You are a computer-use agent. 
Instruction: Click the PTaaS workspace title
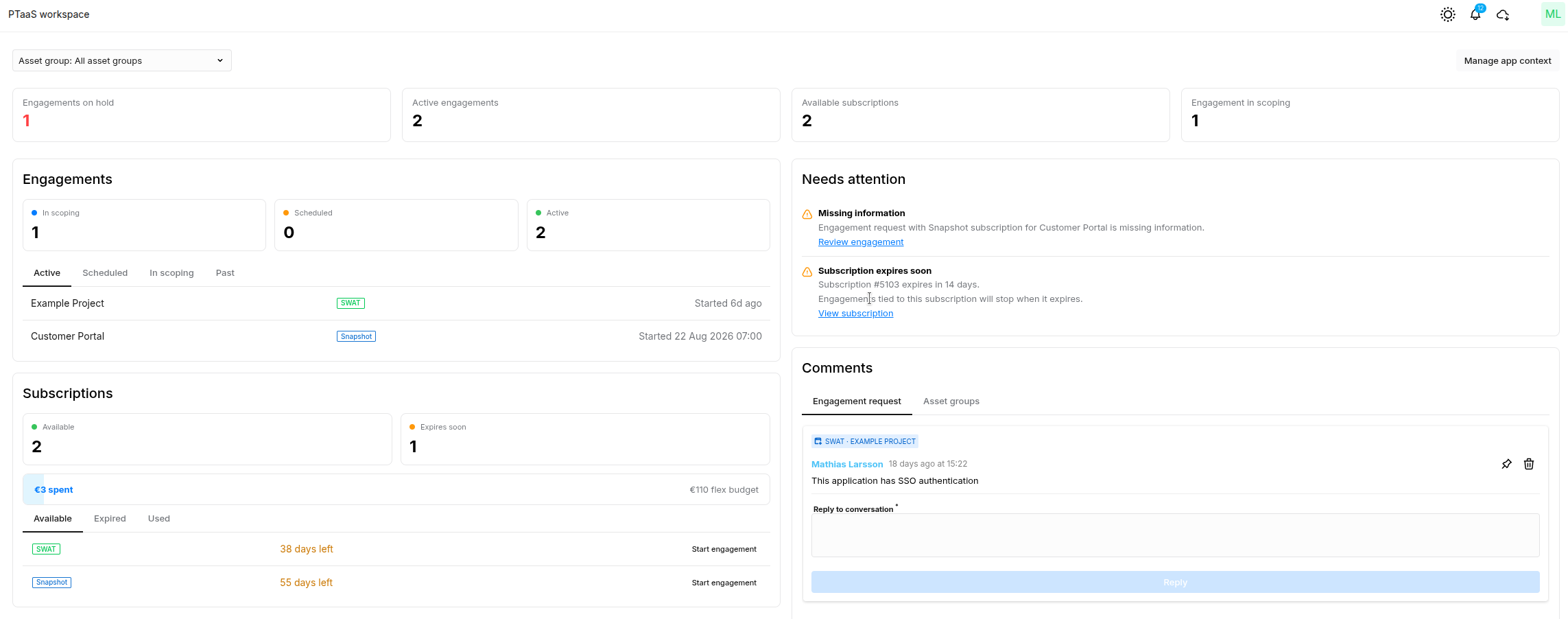pos(49,14)
